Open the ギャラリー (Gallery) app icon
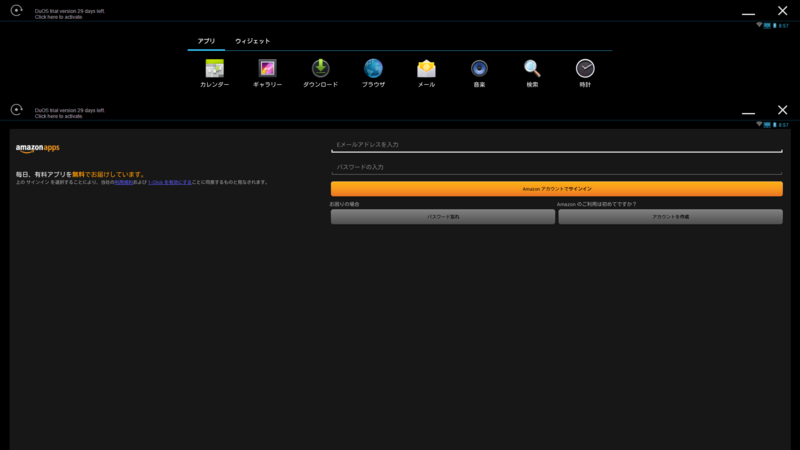The width and height of the screenshot is (800, 450). 267,68
